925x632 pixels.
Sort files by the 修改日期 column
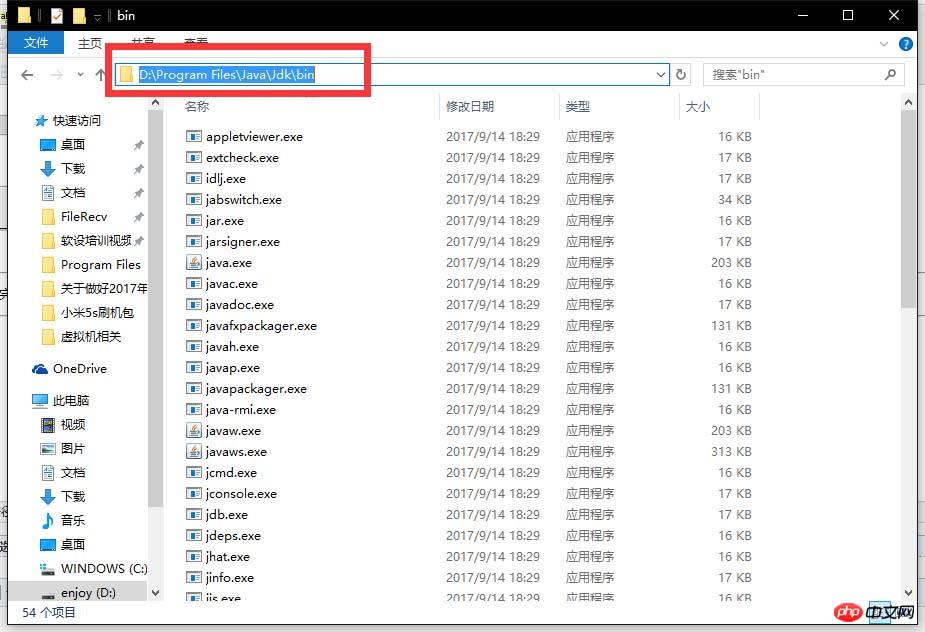470,107
